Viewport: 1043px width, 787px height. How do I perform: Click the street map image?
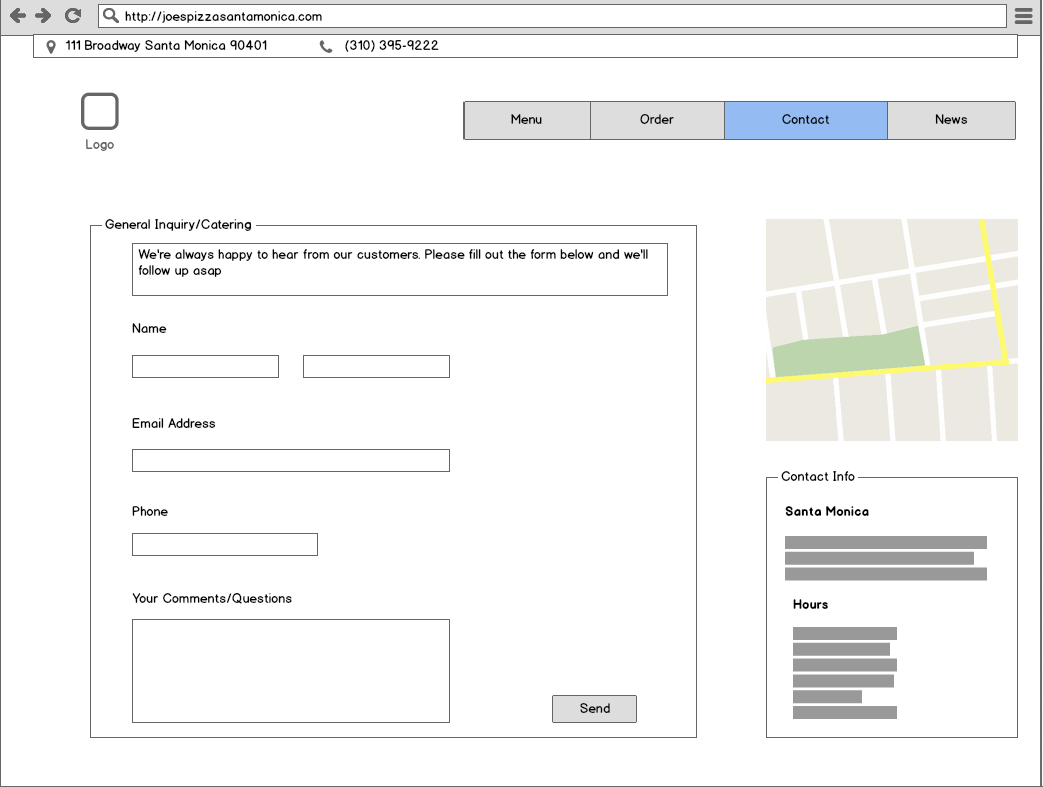click(891, 330)
